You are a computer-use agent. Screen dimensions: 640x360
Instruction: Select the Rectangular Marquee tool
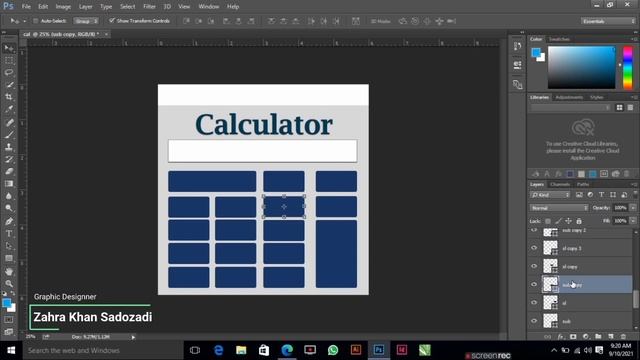pyautogui.click(x=9, y=60)
